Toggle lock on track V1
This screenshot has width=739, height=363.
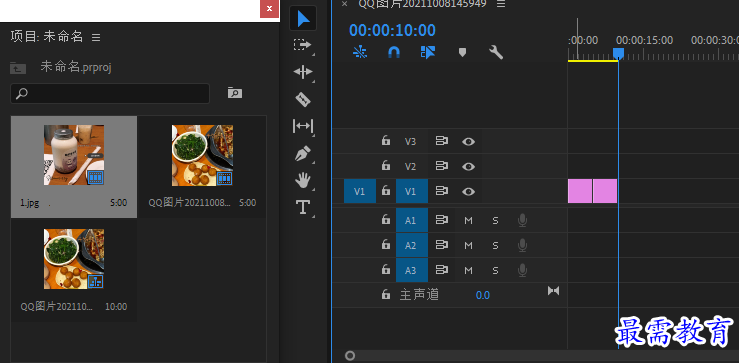386,190
